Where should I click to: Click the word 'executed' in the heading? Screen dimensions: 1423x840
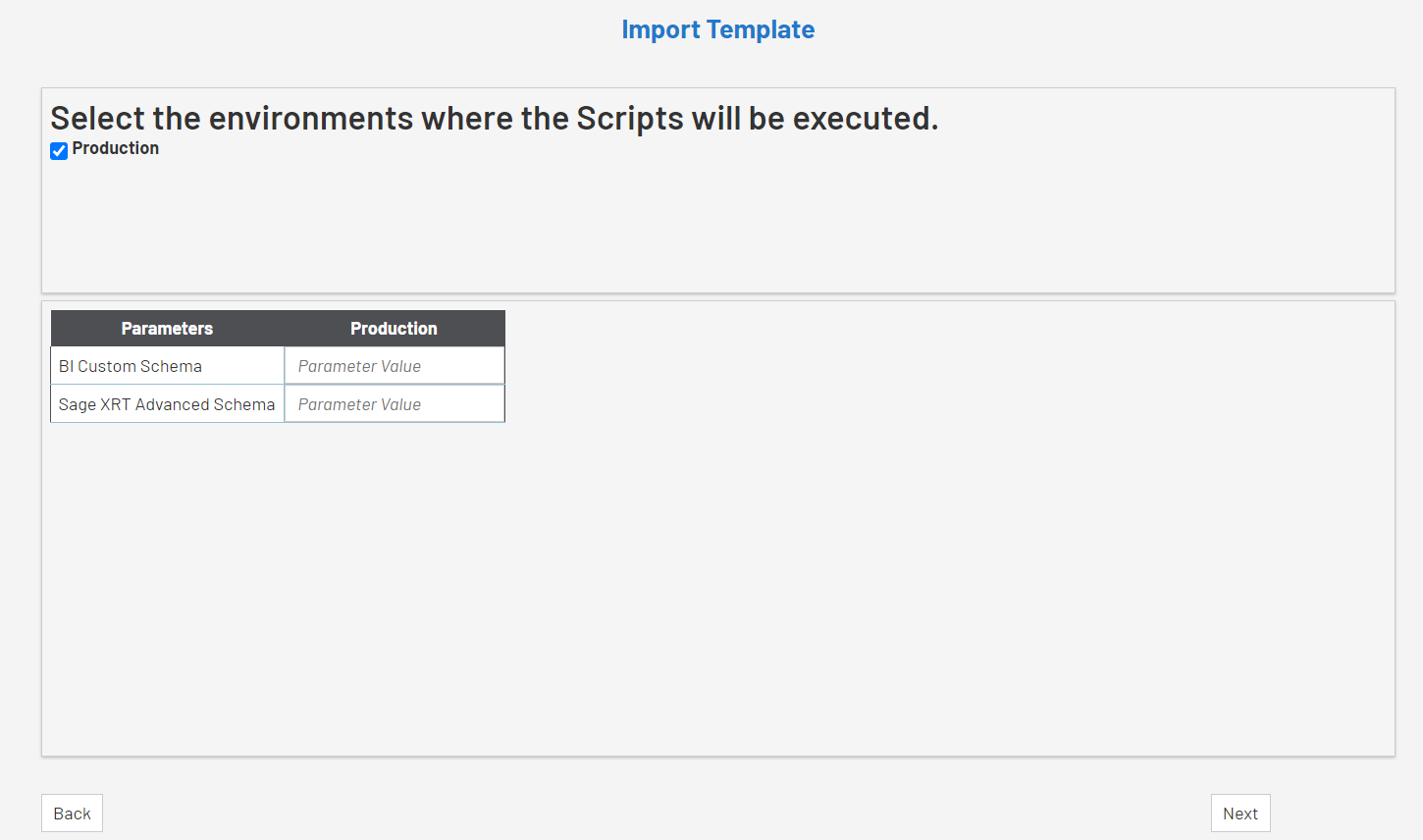pyautogui.click(x=862, y=118)
